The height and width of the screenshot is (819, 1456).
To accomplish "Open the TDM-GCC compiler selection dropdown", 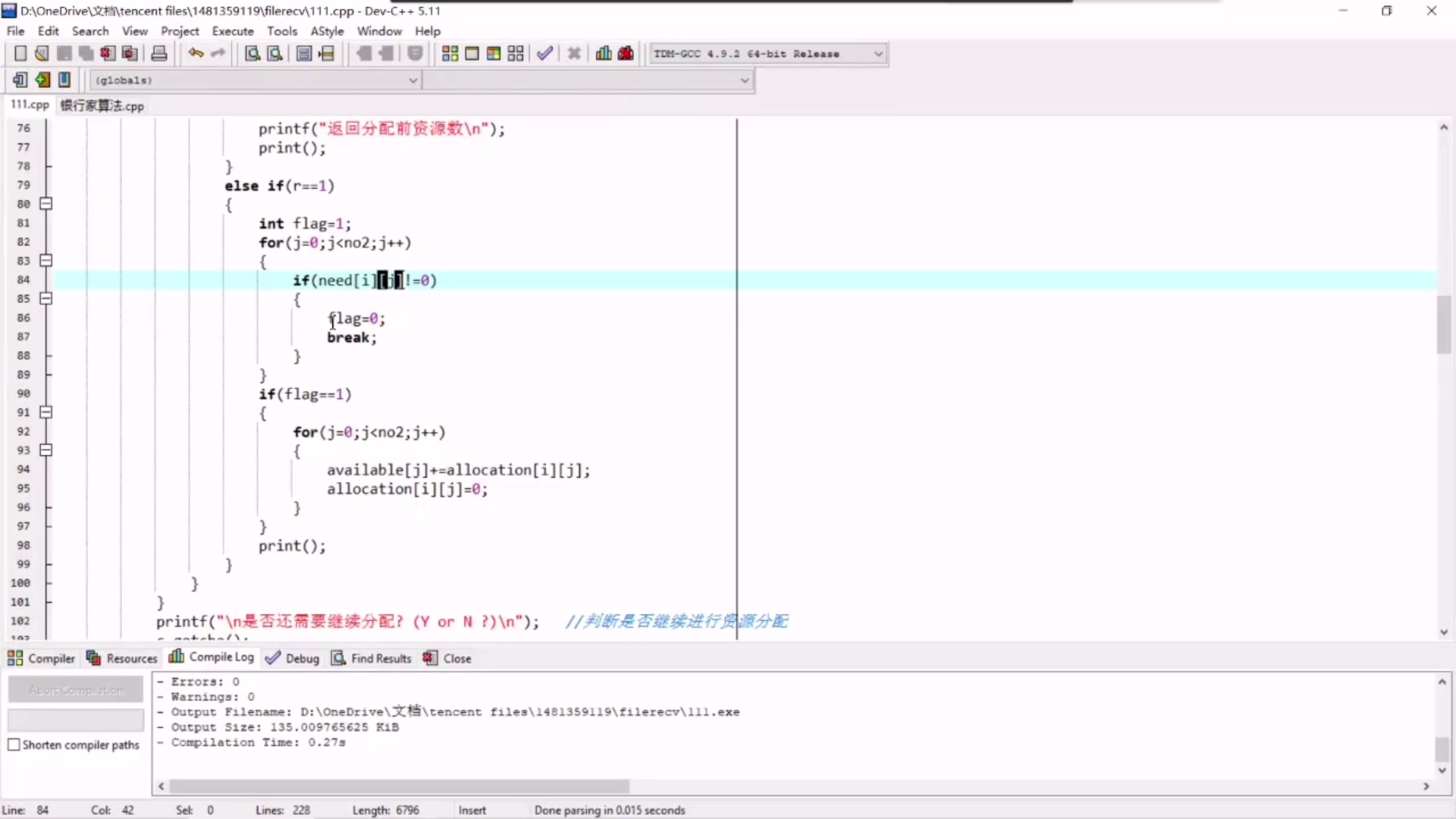I will (877, 54).
